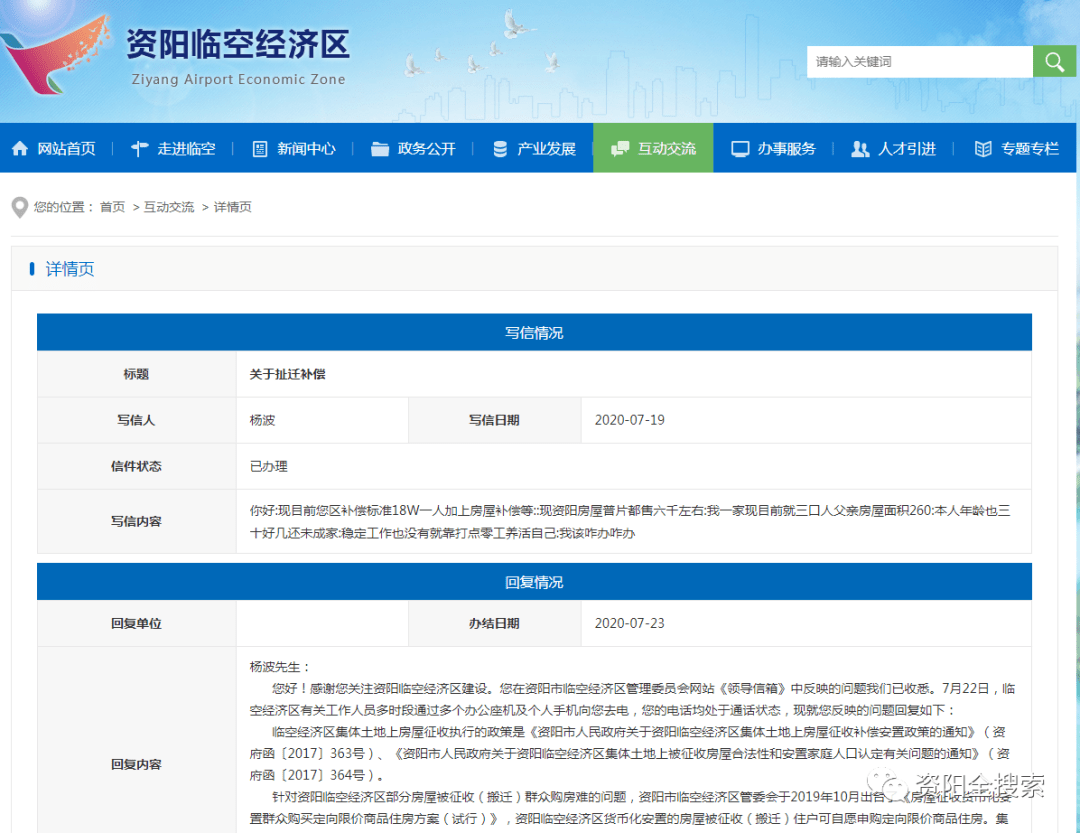Click the camera icon beside 新闻中心
The image size is (1080, 833).
pyautogui.click(x=260, y=147)
